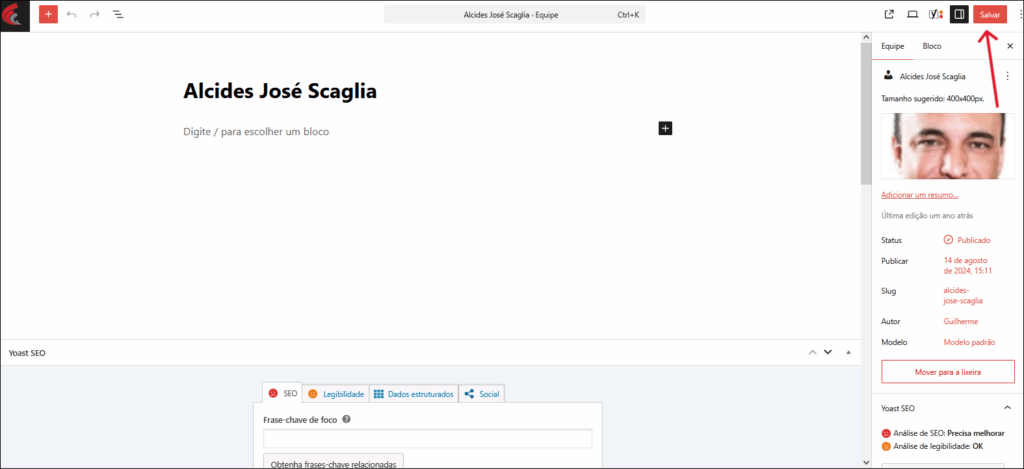Move the Yoast SEO metabox down
Viewport: 1024px width, 469px height.
tap(828, 352)
